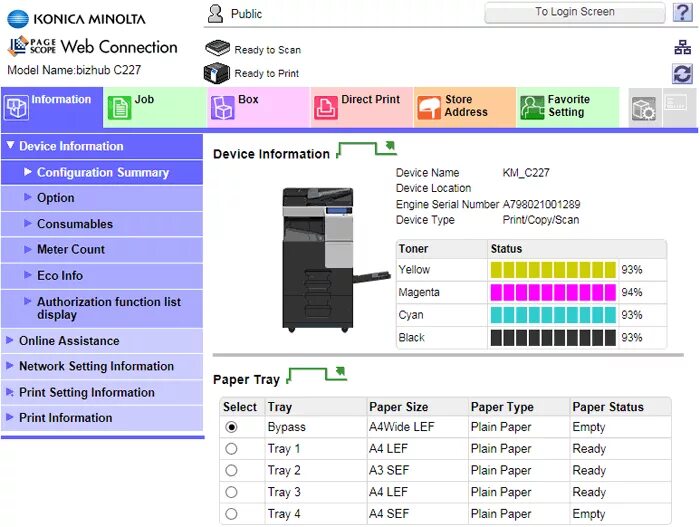
Task: Expand Network Setting Information section
Action: [102, 367]
